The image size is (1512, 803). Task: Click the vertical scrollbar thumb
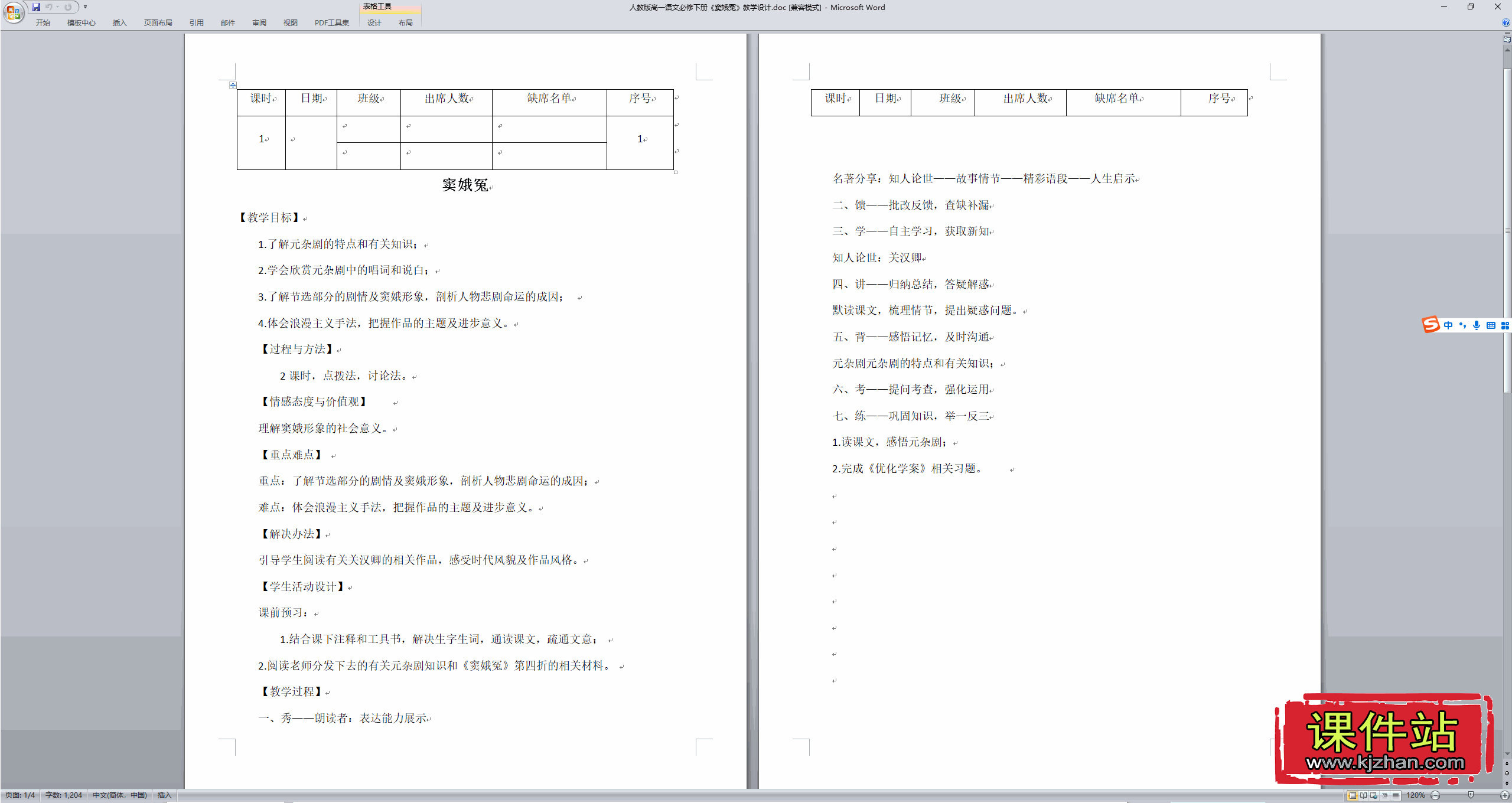tap(1507, 230)
